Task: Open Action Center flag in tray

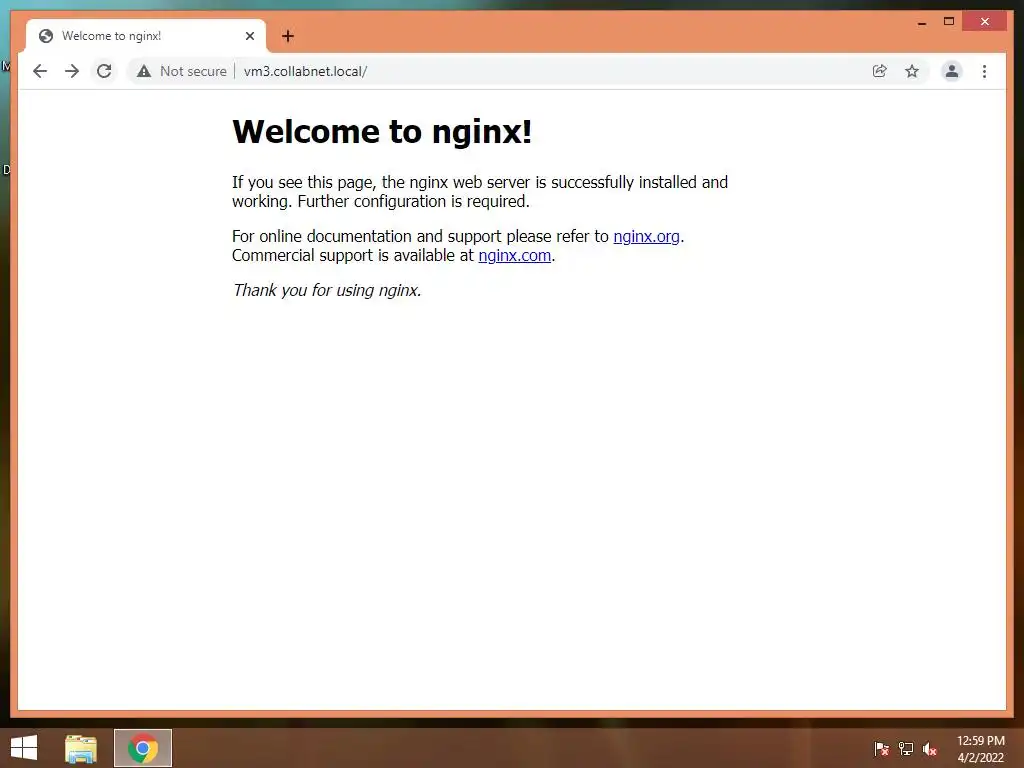Action: 881,749
